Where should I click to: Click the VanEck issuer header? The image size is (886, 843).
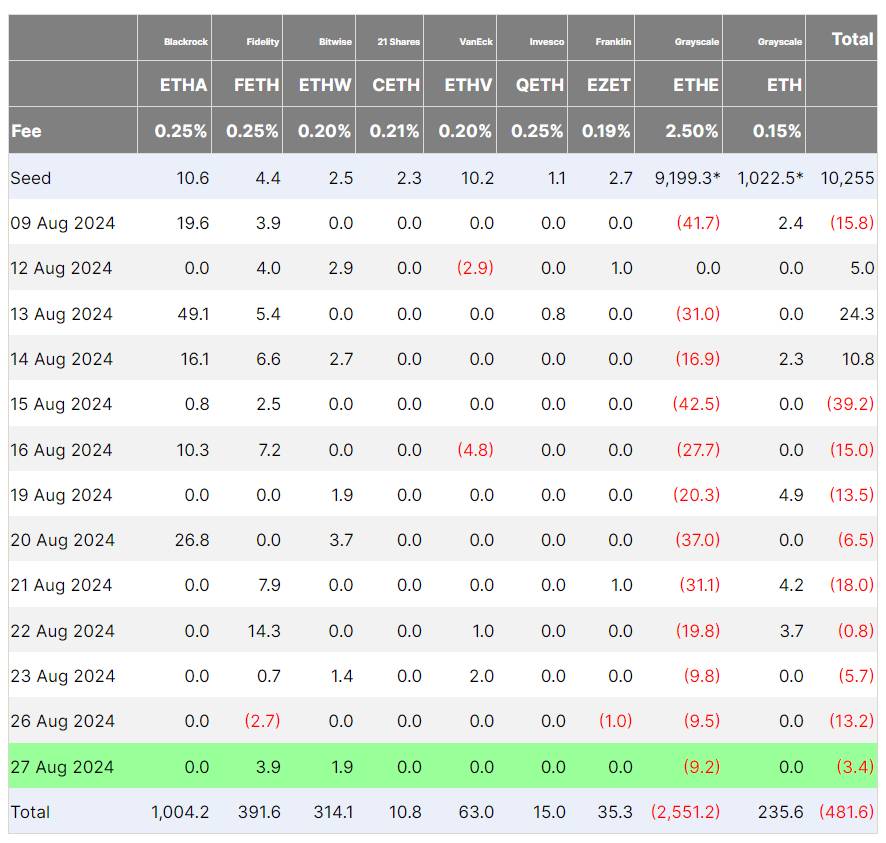coord(476,42)
